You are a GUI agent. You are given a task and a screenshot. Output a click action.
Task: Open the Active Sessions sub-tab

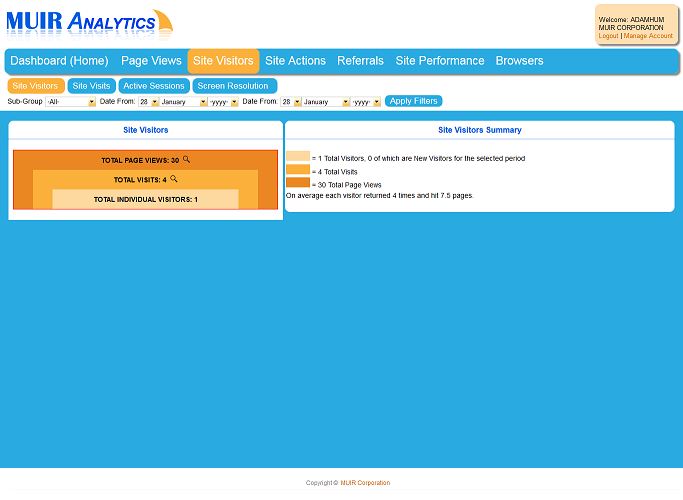tap(154, 86)
